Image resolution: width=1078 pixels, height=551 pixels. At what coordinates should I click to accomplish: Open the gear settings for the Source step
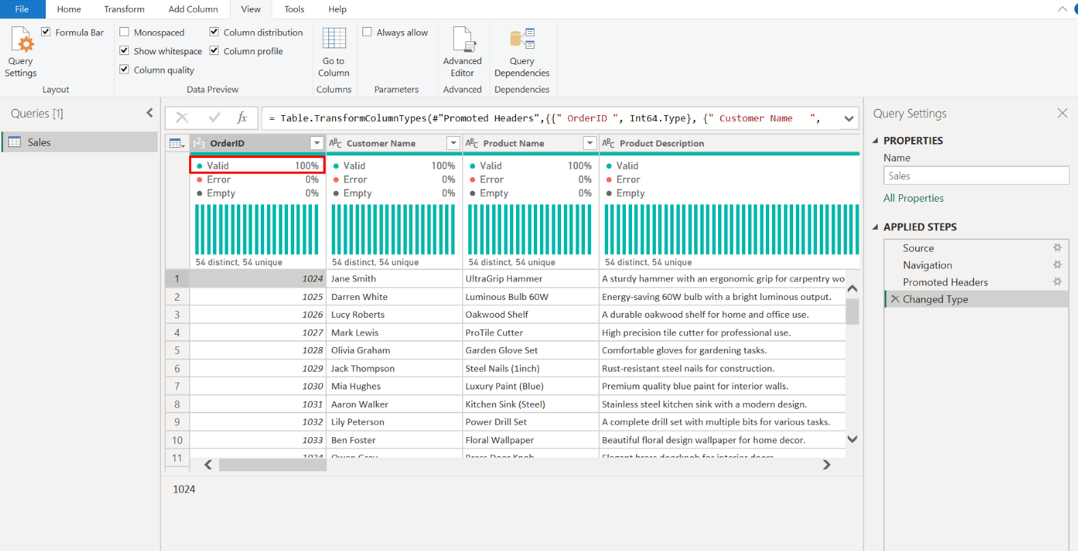click(1057, 248)
